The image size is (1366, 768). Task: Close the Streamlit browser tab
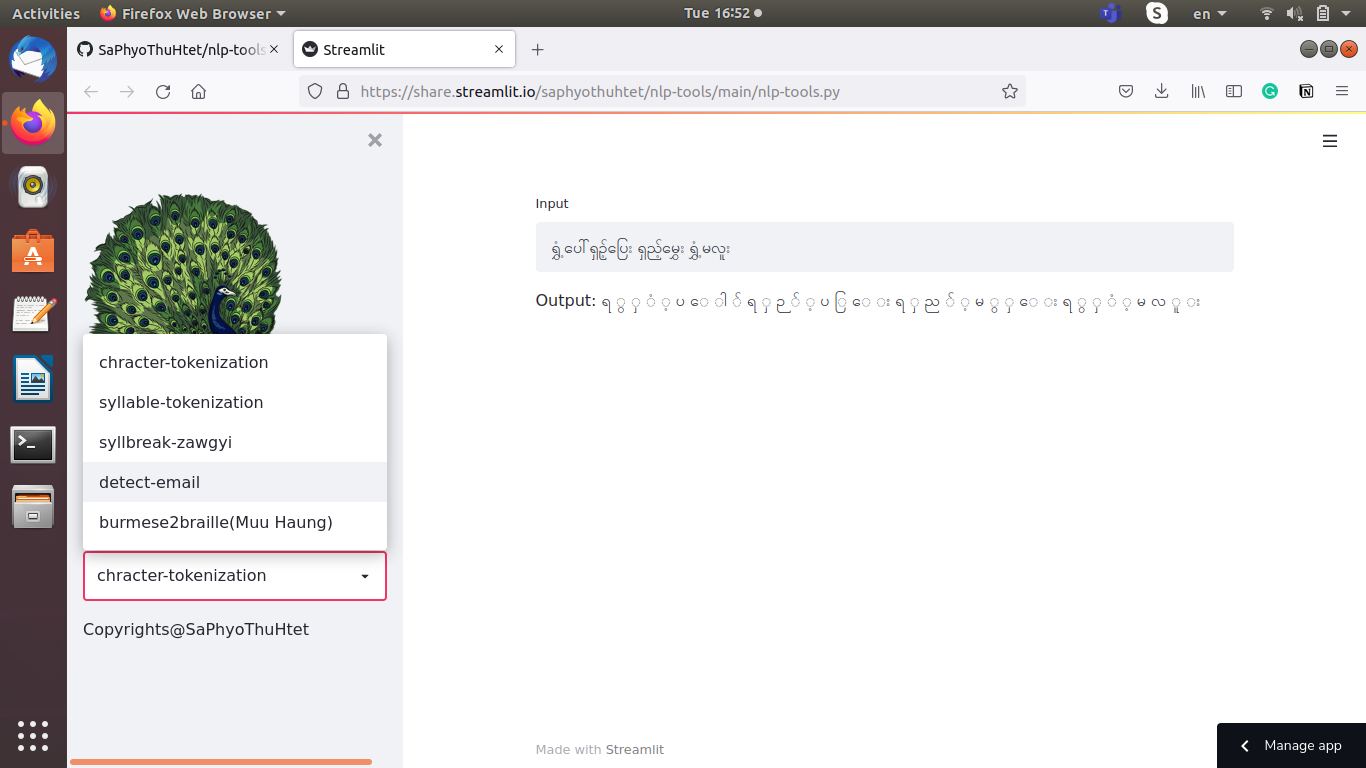tap(499, 49)
